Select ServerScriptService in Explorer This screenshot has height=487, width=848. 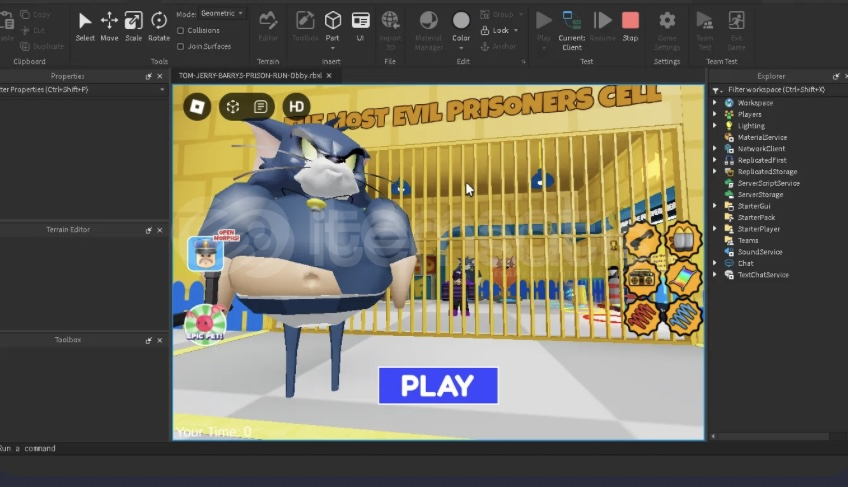[768, 183]
